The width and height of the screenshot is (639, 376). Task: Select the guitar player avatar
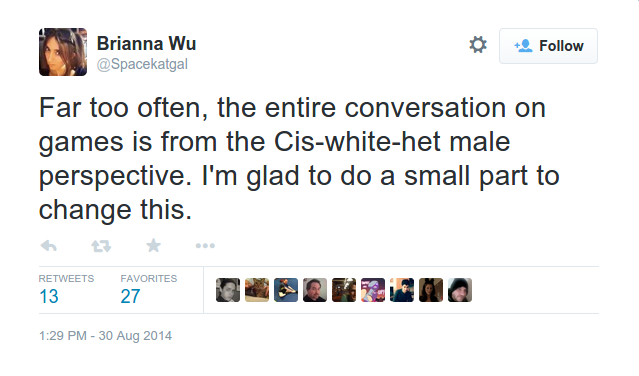coord(286,290)
